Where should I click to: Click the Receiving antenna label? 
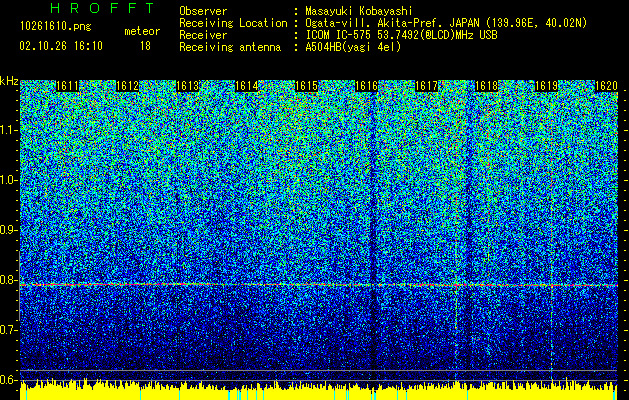point(230,47)
